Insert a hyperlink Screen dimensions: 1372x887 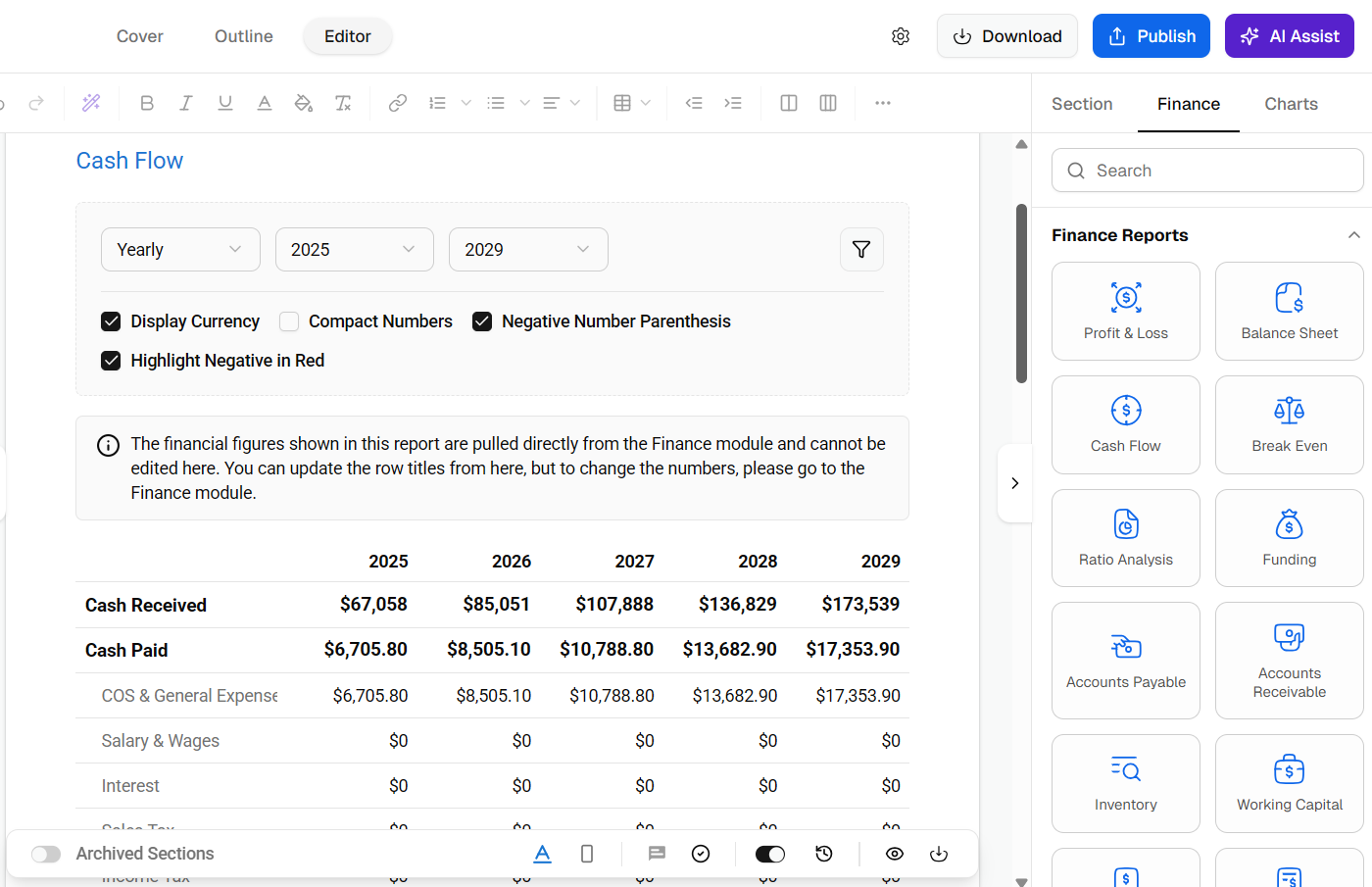[x=398, y=103]
